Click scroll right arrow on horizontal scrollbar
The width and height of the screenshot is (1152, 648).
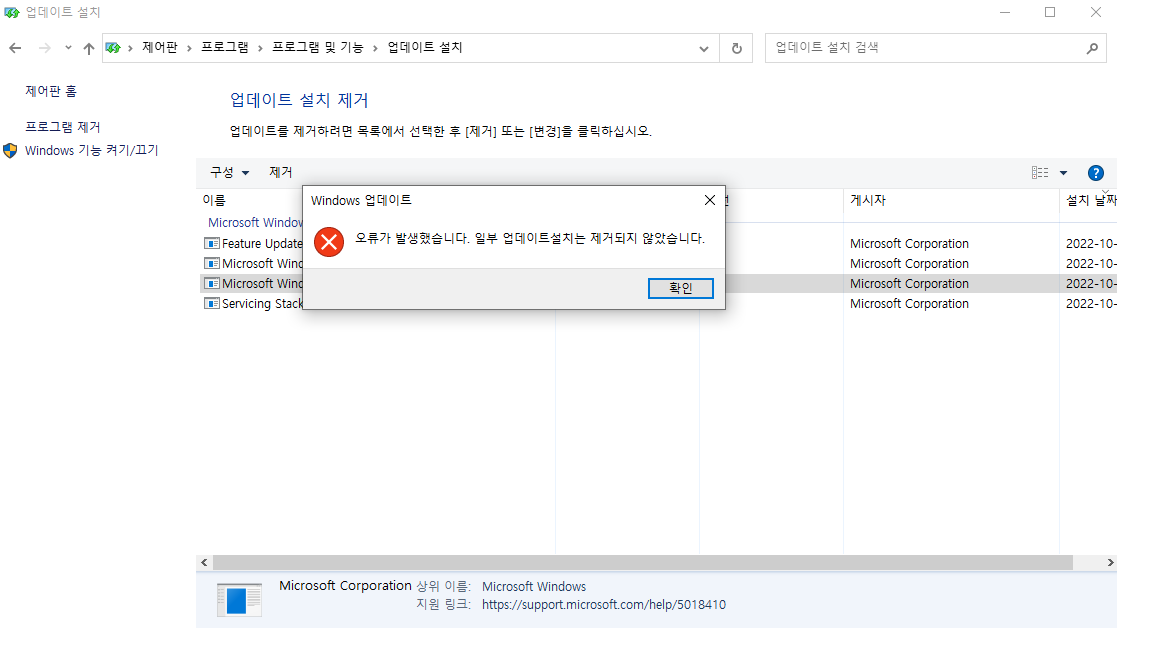coord(1110,563)
